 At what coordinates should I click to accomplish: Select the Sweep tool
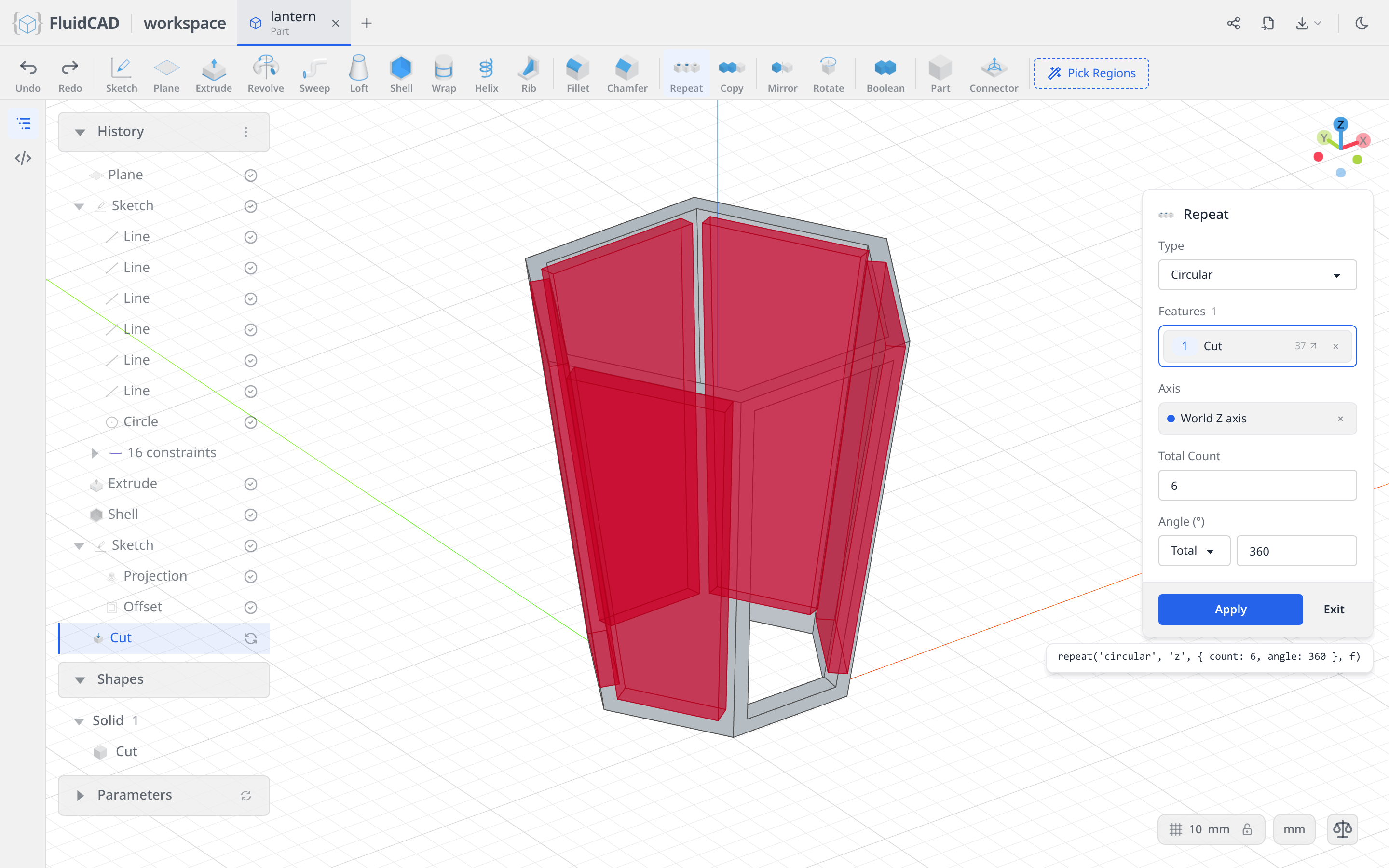coord(314,74)
